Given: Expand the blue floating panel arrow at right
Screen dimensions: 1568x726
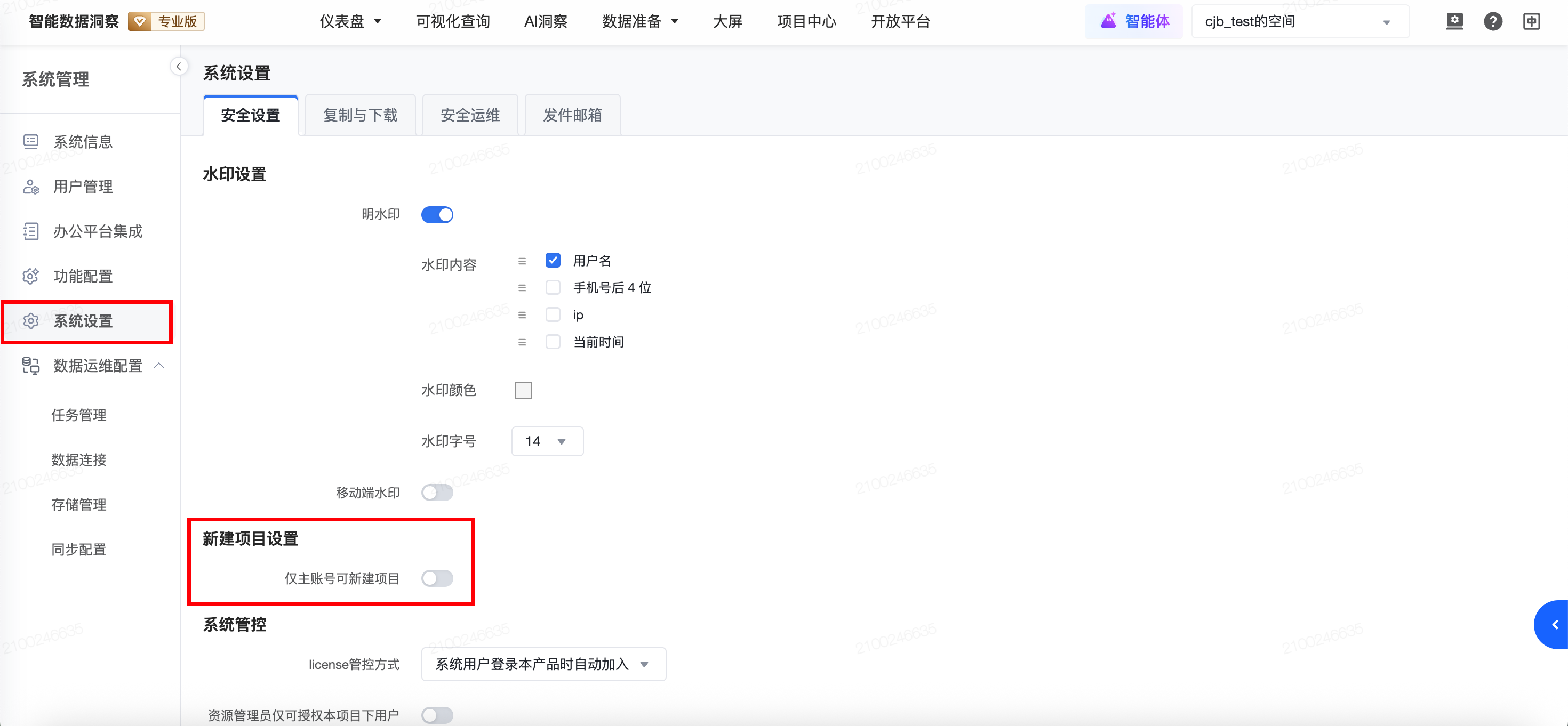Looking at the screenshot, I should (x=1554, y=625).
